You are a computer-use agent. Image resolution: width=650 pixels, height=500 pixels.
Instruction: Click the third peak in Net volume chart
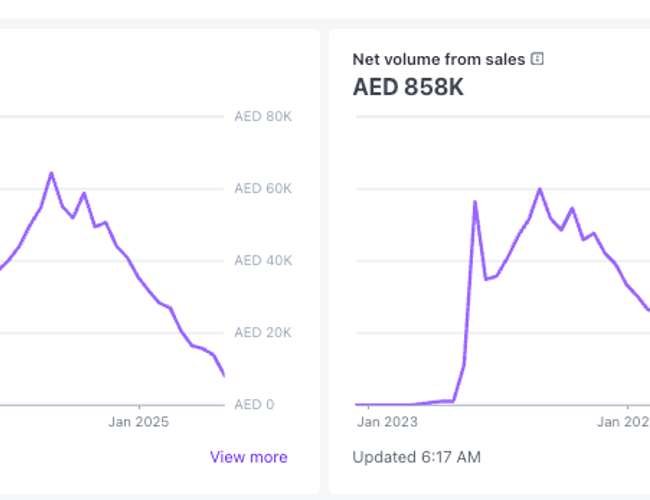pyautogui.click(x=572, y=208)
